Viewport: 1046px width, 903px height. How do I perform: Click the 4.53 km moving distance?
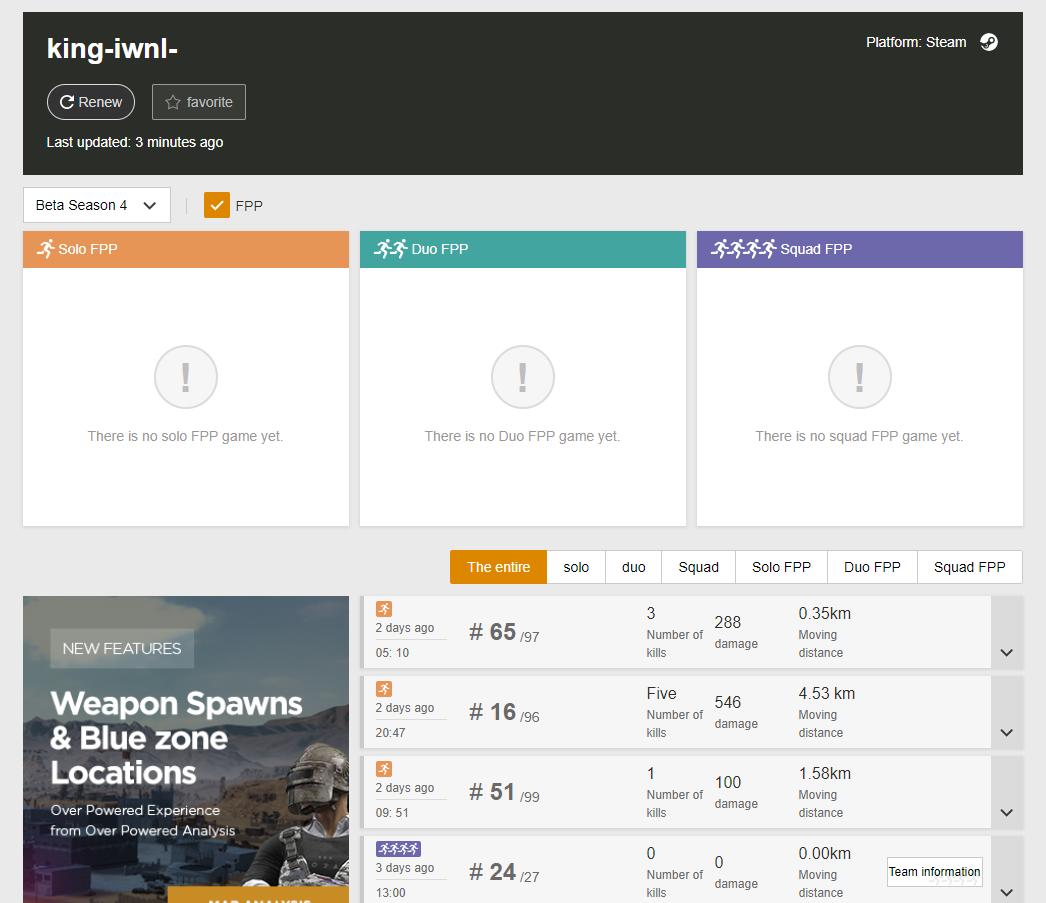[827, 694]
